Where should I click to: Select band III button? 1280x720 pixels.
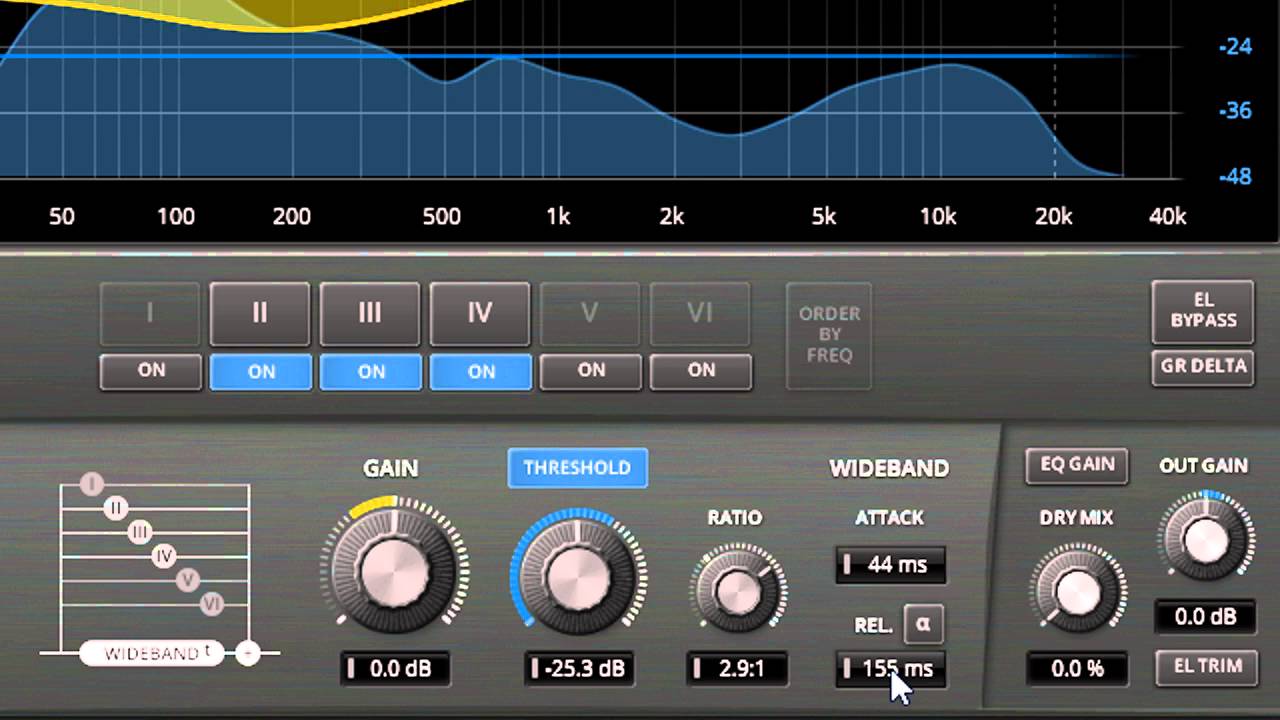pos(370,314)
